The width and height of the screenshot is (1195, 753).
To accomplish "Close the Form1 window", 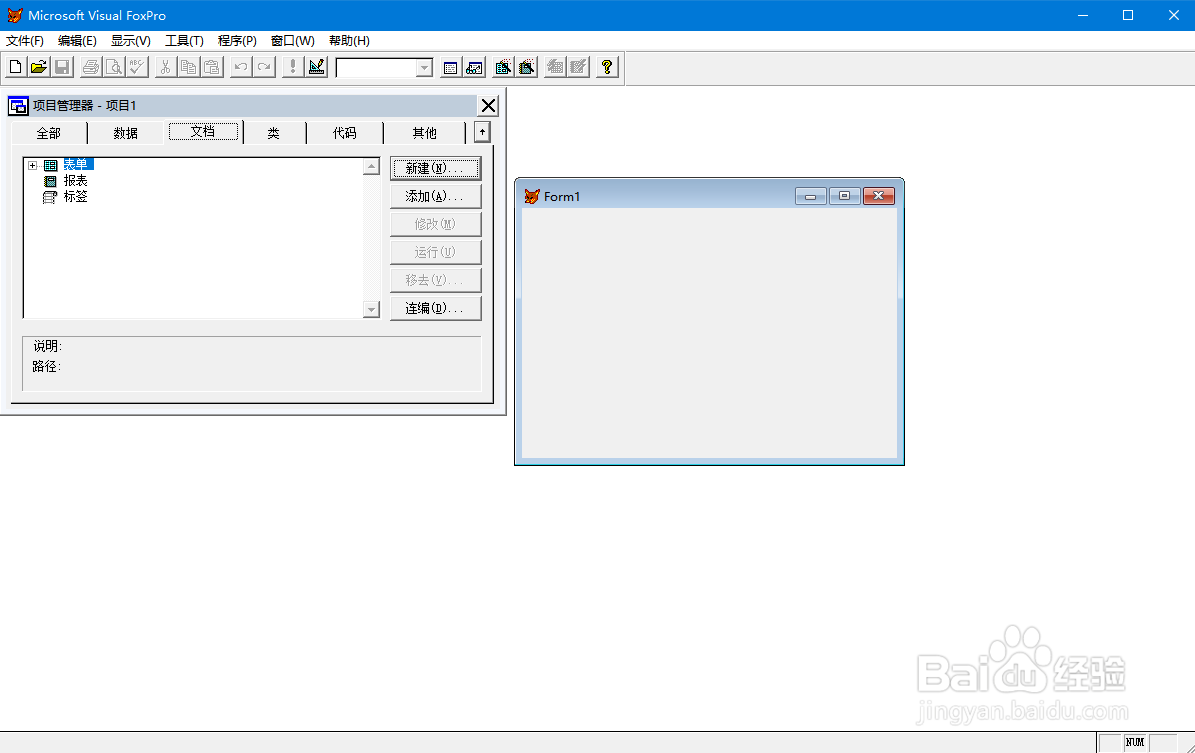I will coord(879,197).
